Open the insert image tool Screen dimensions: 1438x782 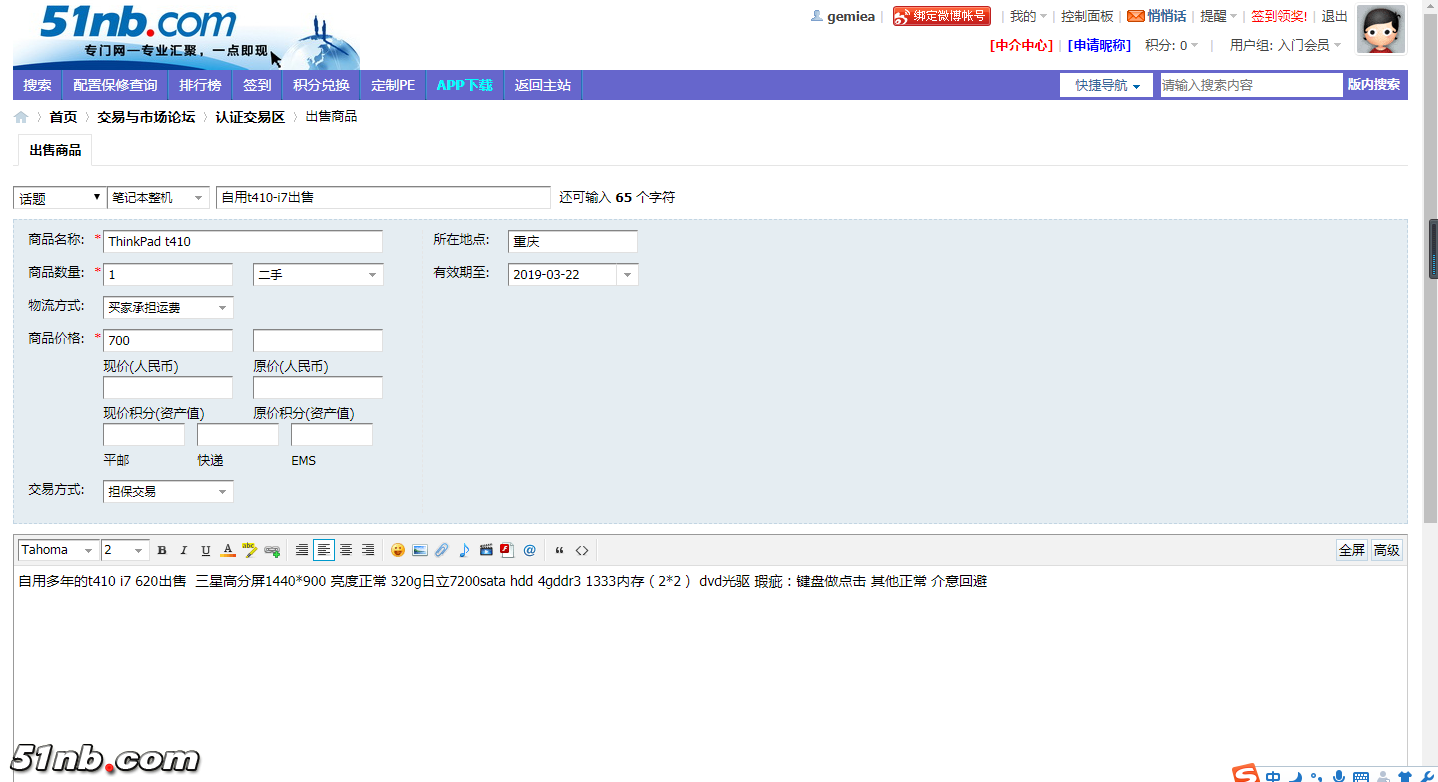point(420,549)
